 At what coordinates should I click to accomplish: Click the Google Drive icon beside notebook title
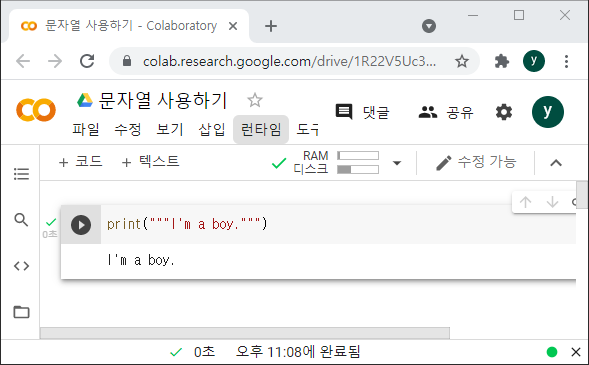85,100
